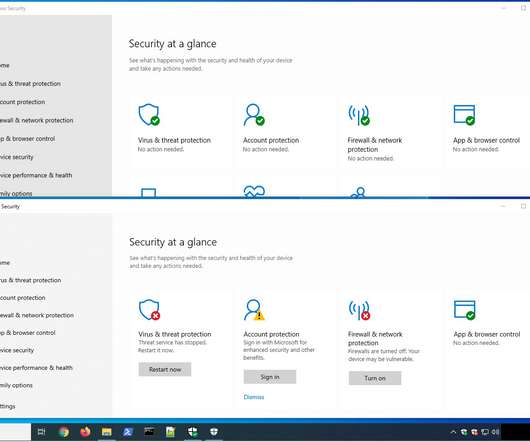
Task: Open Chrome from the taskbar
Action: pyautogui.click(x=64, y=432)
